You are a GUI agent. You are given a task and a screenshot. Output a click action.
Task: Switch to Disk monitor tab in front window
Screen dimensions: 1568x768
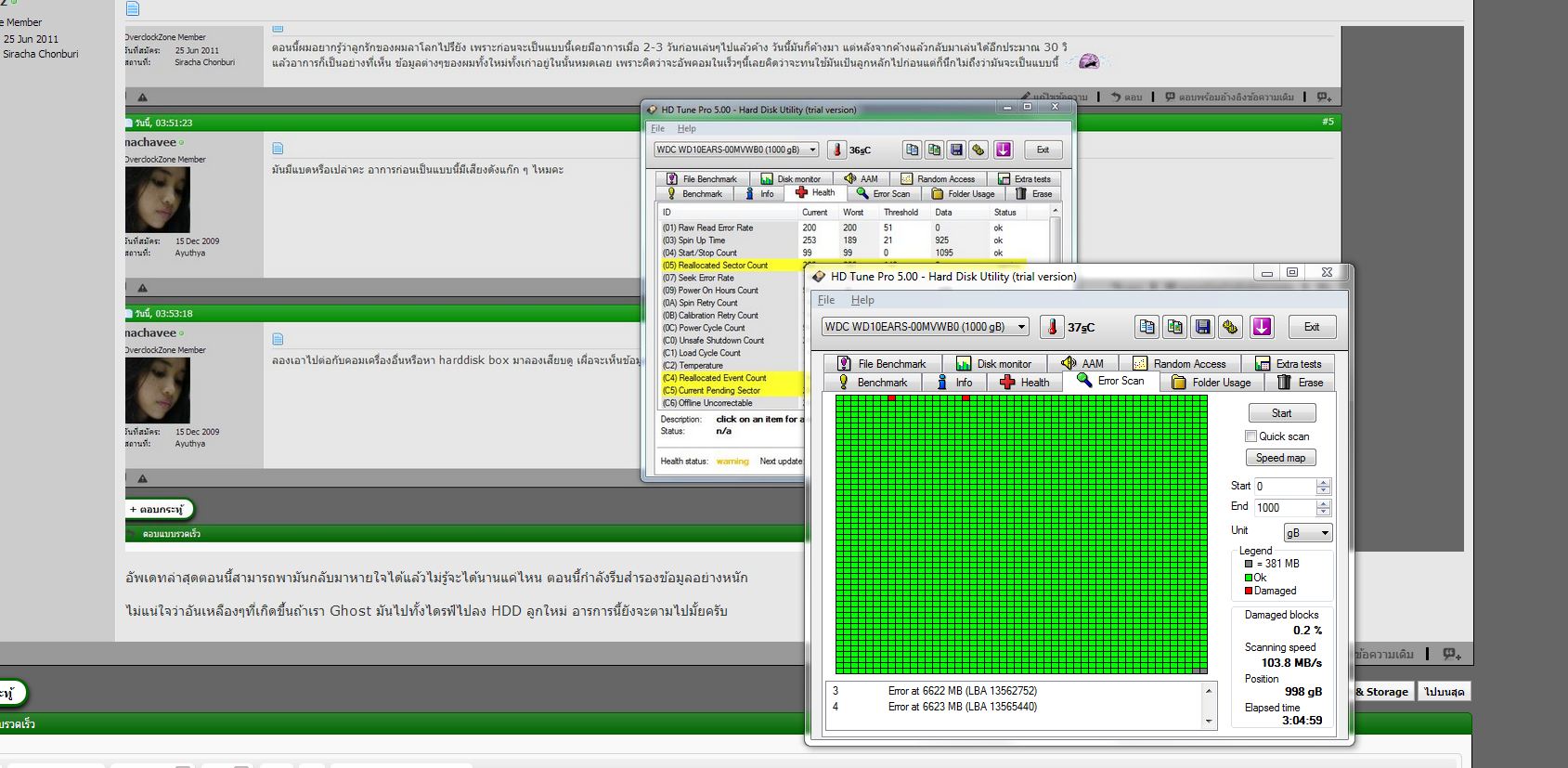pos(994,364)
